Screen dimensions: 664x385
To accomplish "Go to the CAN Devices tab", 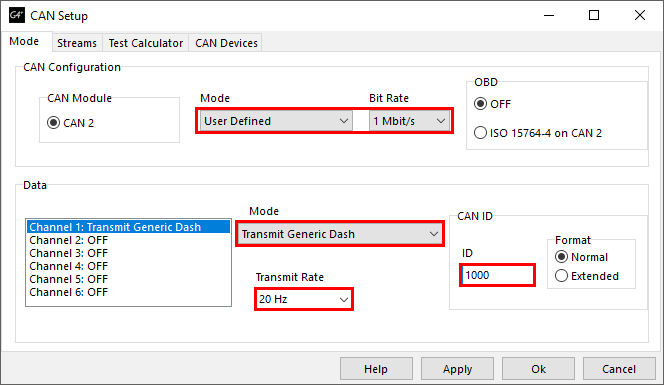I will [x=226, y=43].
